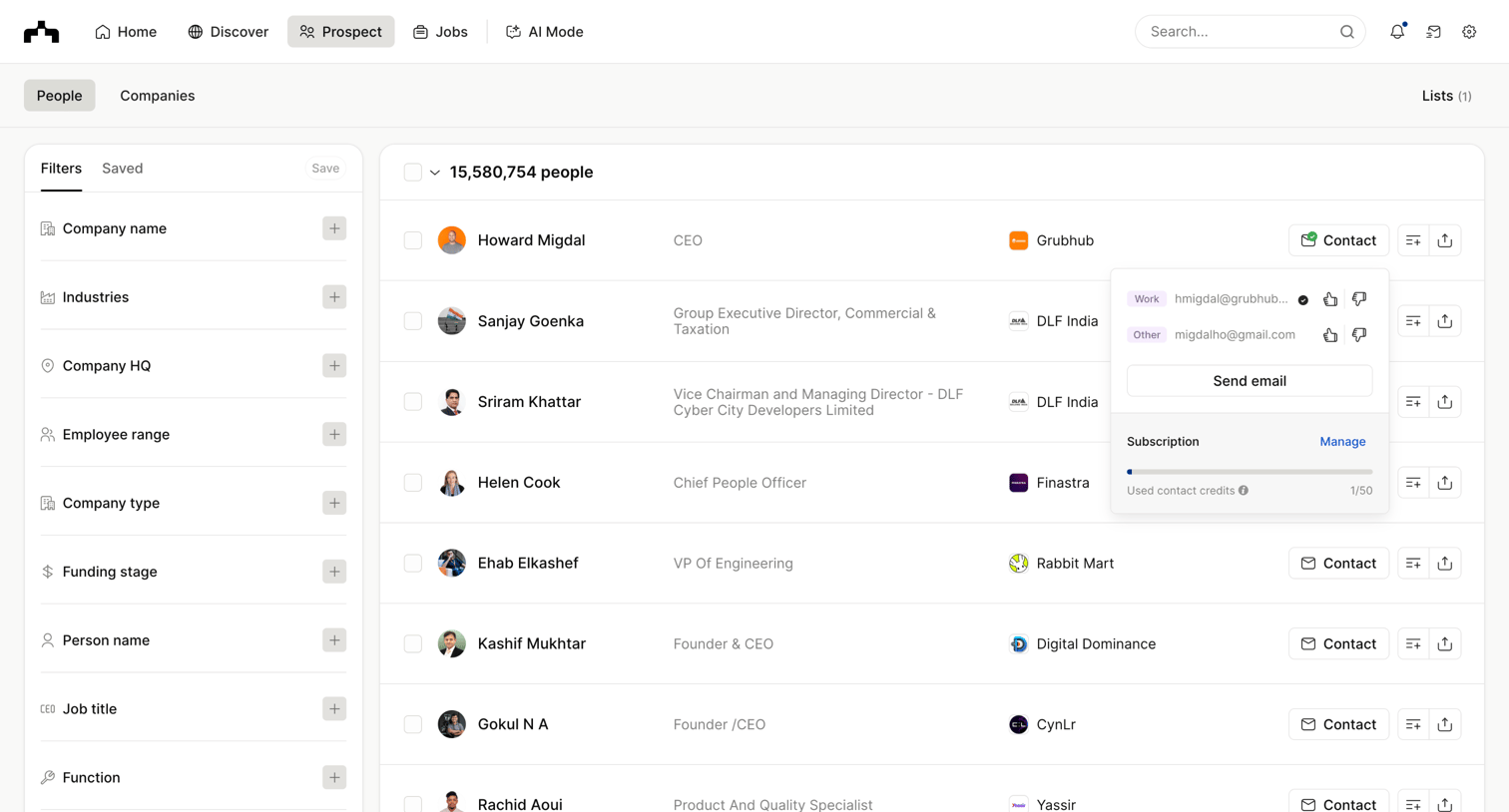
Task: Click the CynLr company logo
Action: 1018,725
